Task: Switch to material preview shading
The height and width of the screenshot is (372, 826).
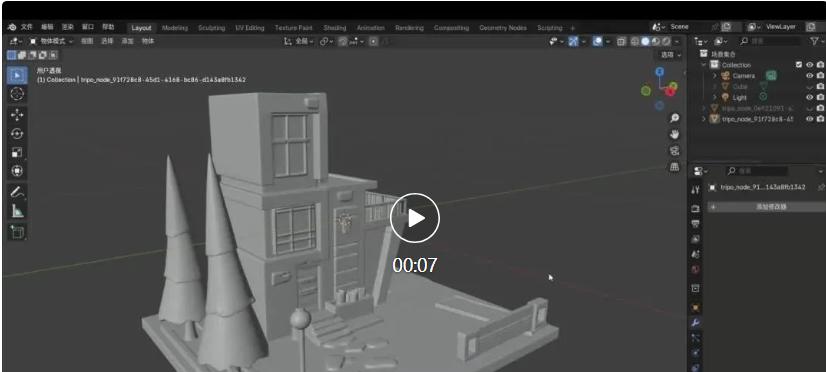Action: [x=656, y=41]
